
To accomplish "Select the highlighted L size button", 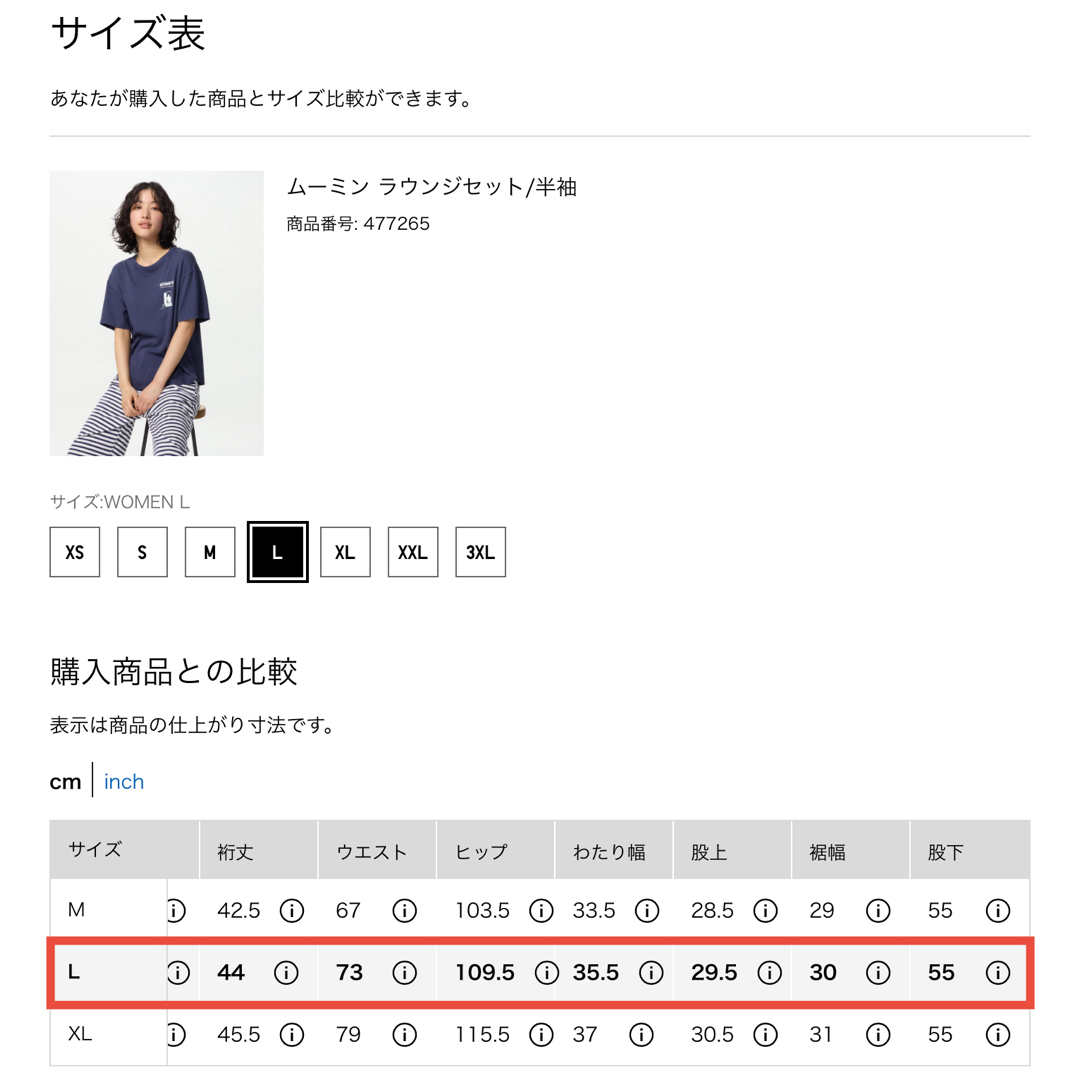I will 278,552.
